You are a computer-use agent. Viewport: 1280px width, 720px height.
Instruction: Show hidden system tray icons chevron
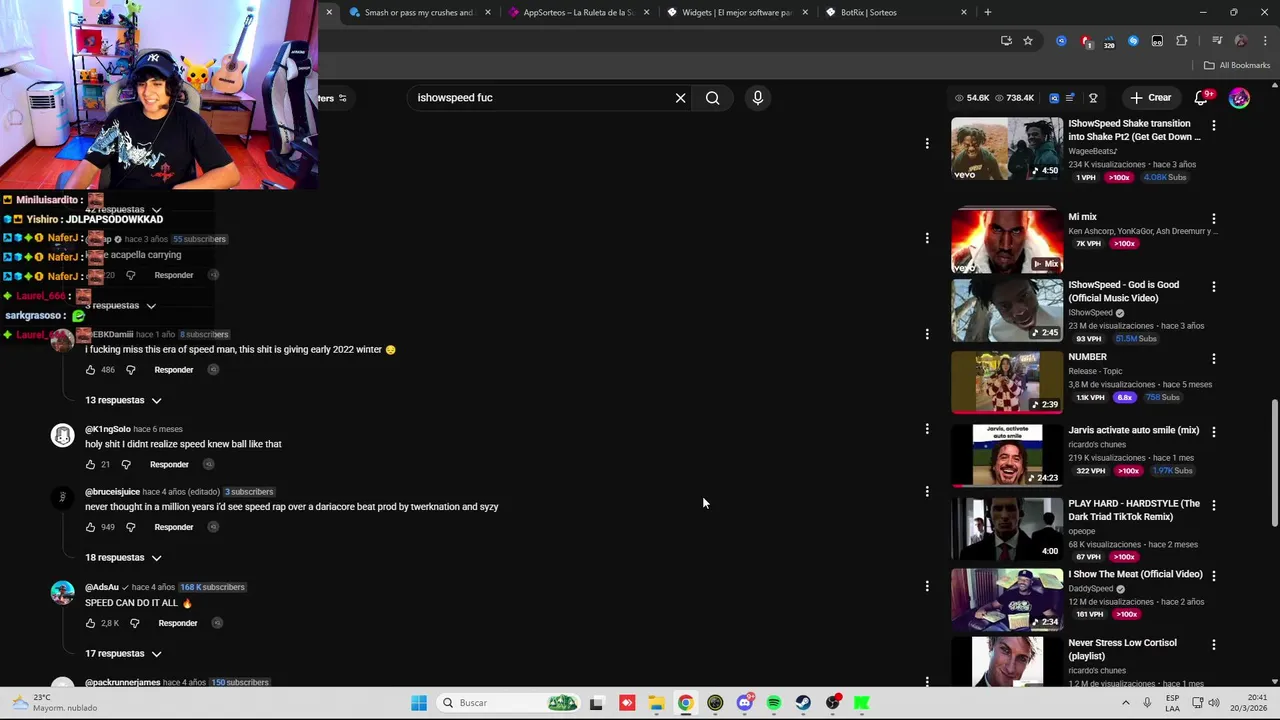pos(1125,703)
